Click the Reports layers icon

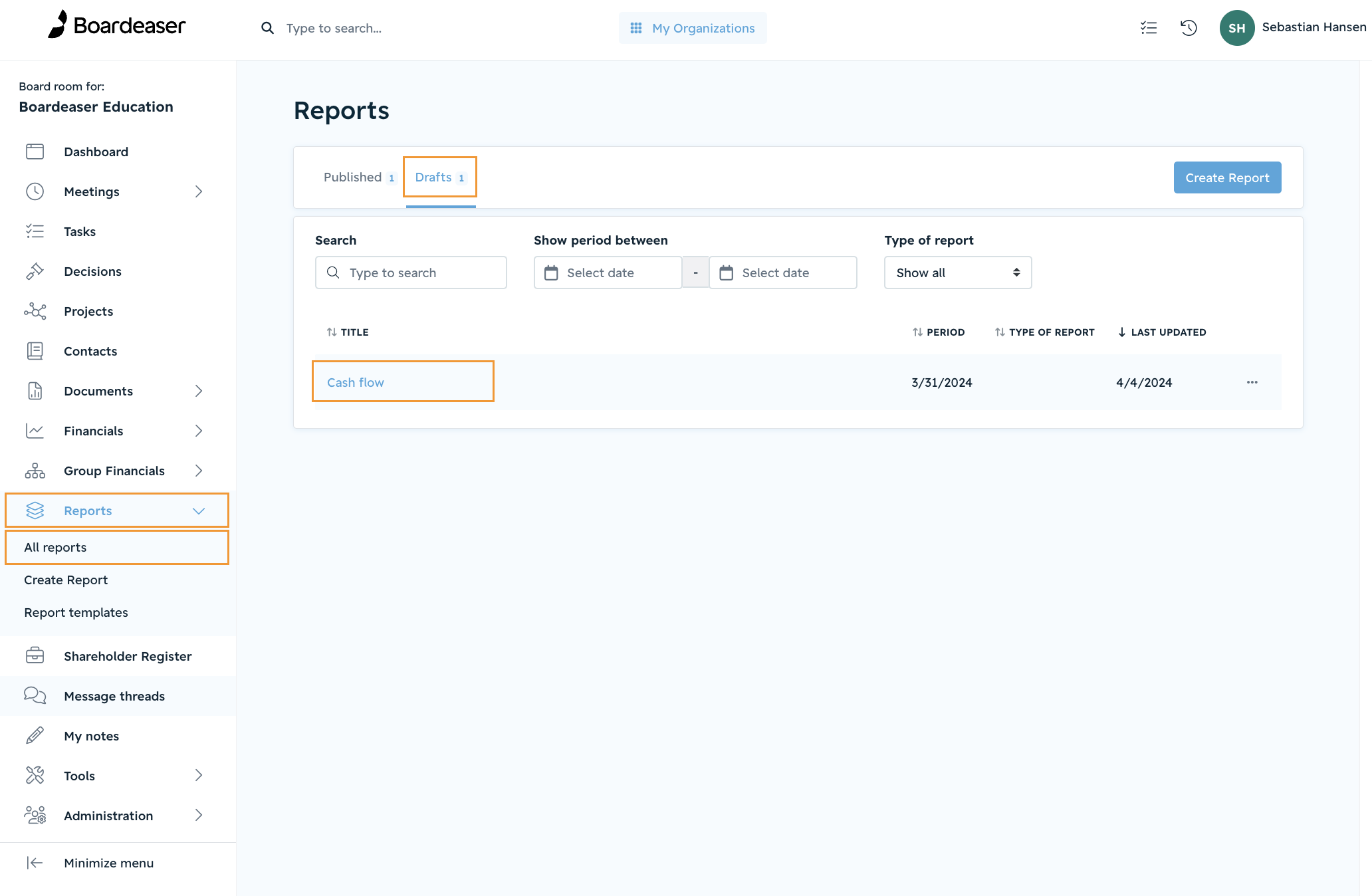coord(35,510)
